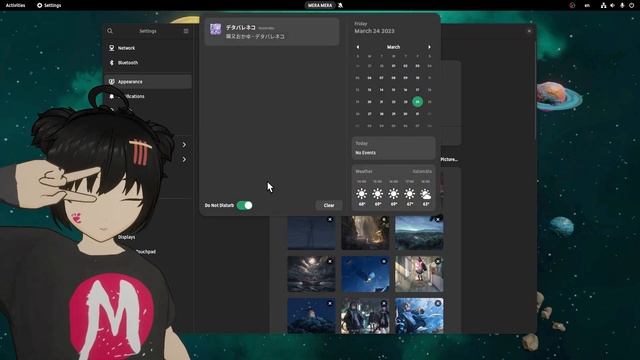
Task: Click the muted-bell icon beside the clock
Action: [x=340, y=5]
